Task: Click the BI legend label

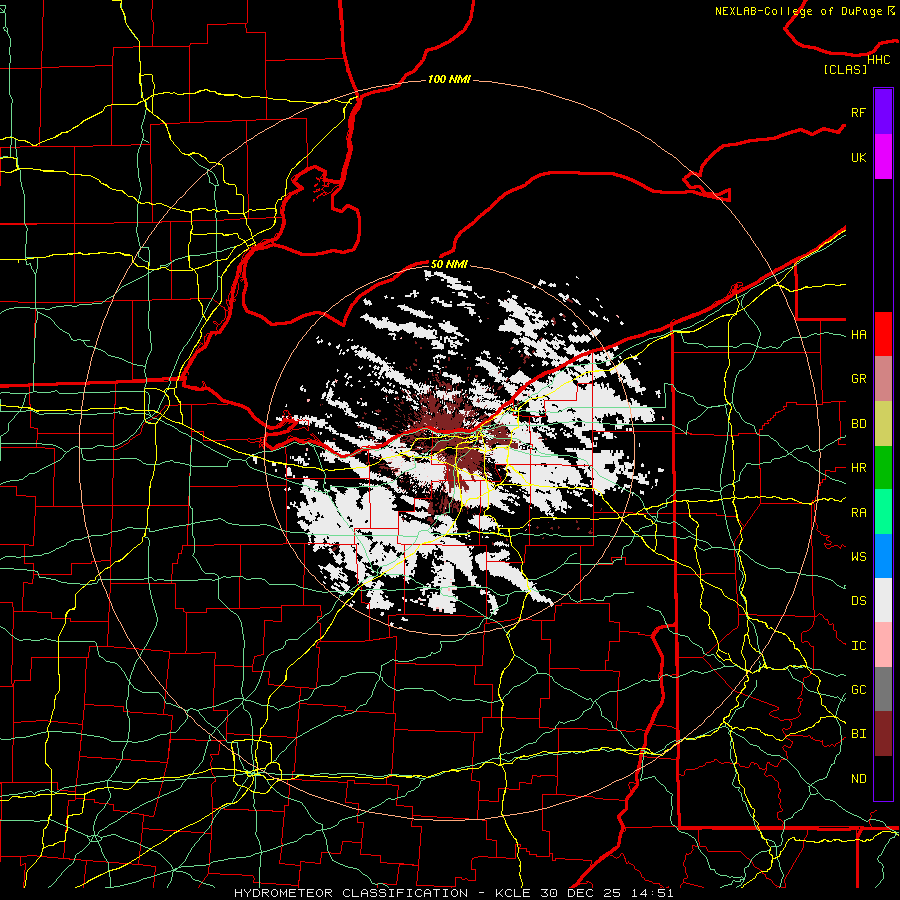Action: (x=859, y=734)
